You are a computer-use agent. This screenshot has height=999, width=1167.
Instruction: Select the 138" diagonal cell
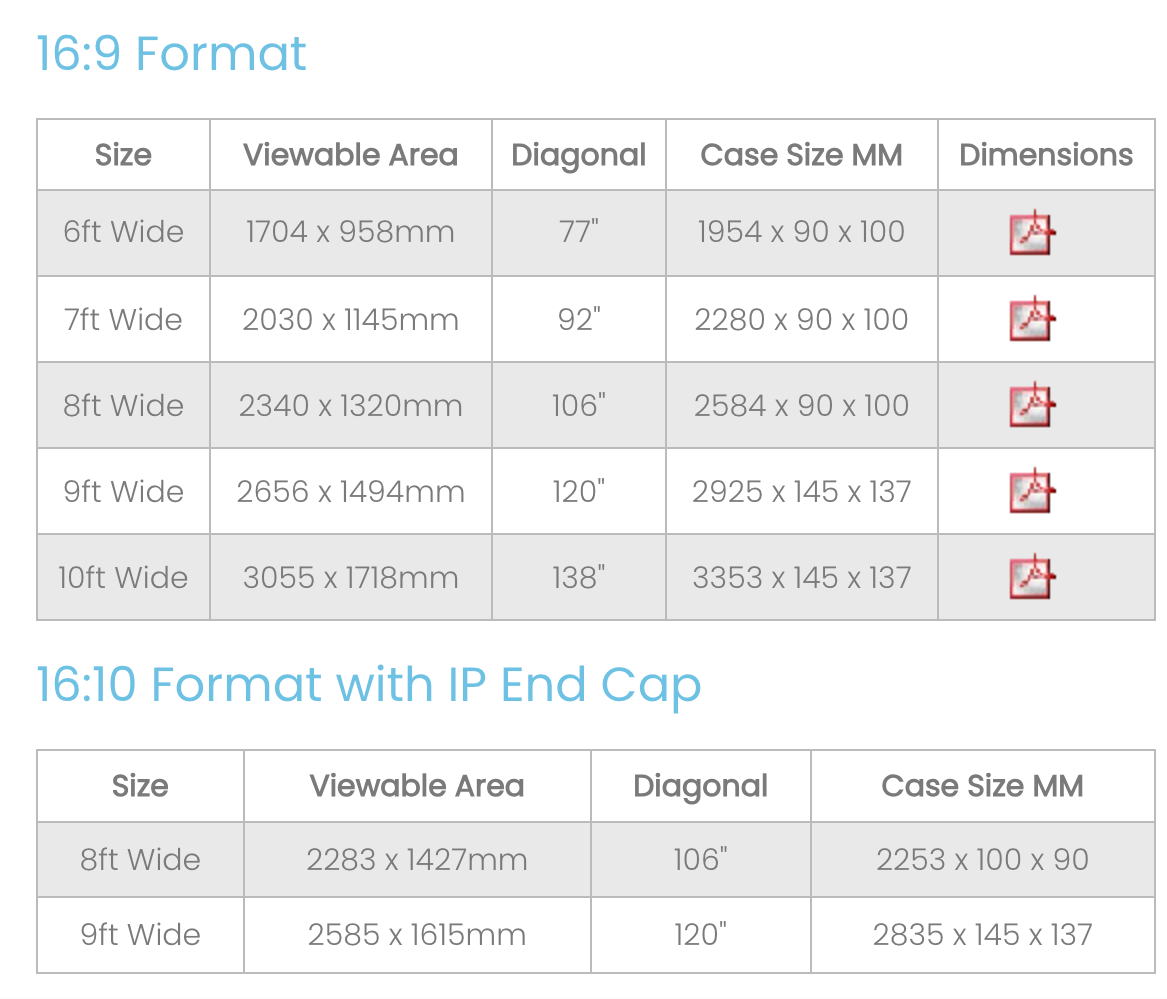578,578
